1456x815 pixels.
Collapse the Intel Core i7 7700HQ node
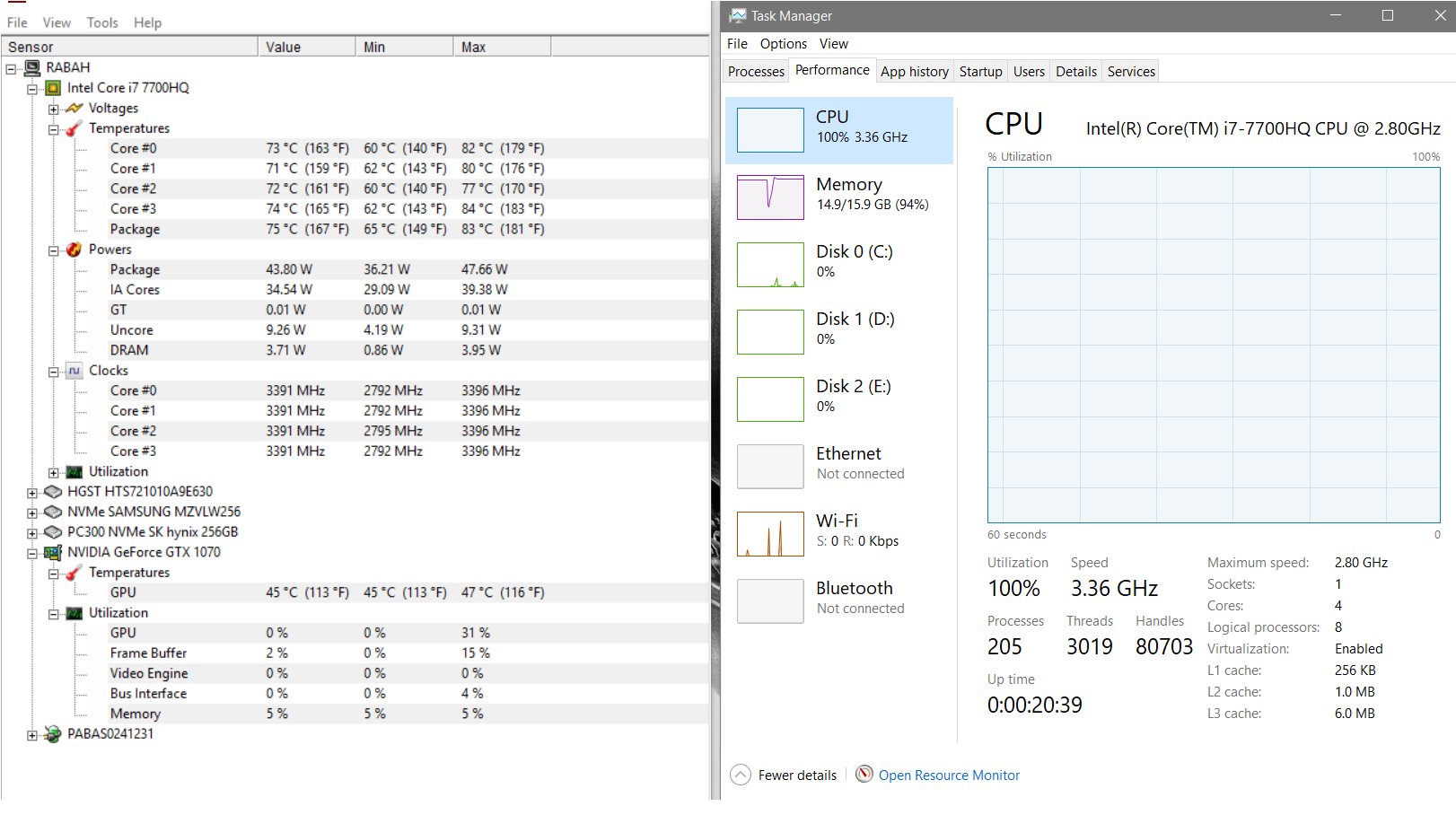click(32, 89)
